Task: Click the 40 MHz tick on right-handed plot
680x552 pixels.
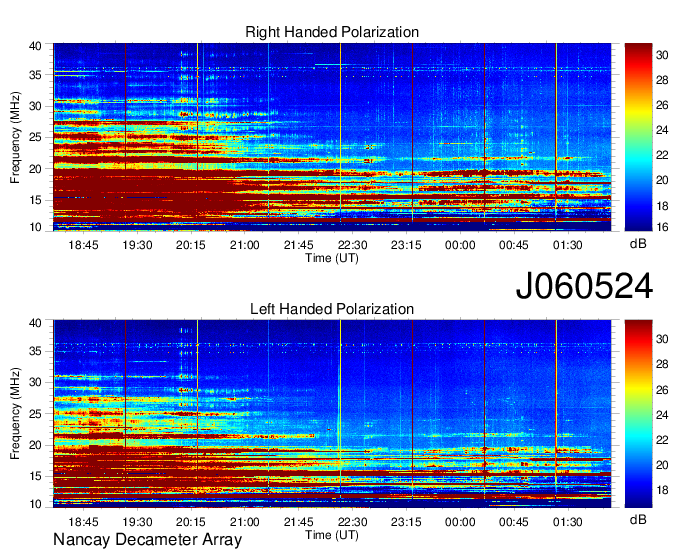Action: click(x=35, y=46)
